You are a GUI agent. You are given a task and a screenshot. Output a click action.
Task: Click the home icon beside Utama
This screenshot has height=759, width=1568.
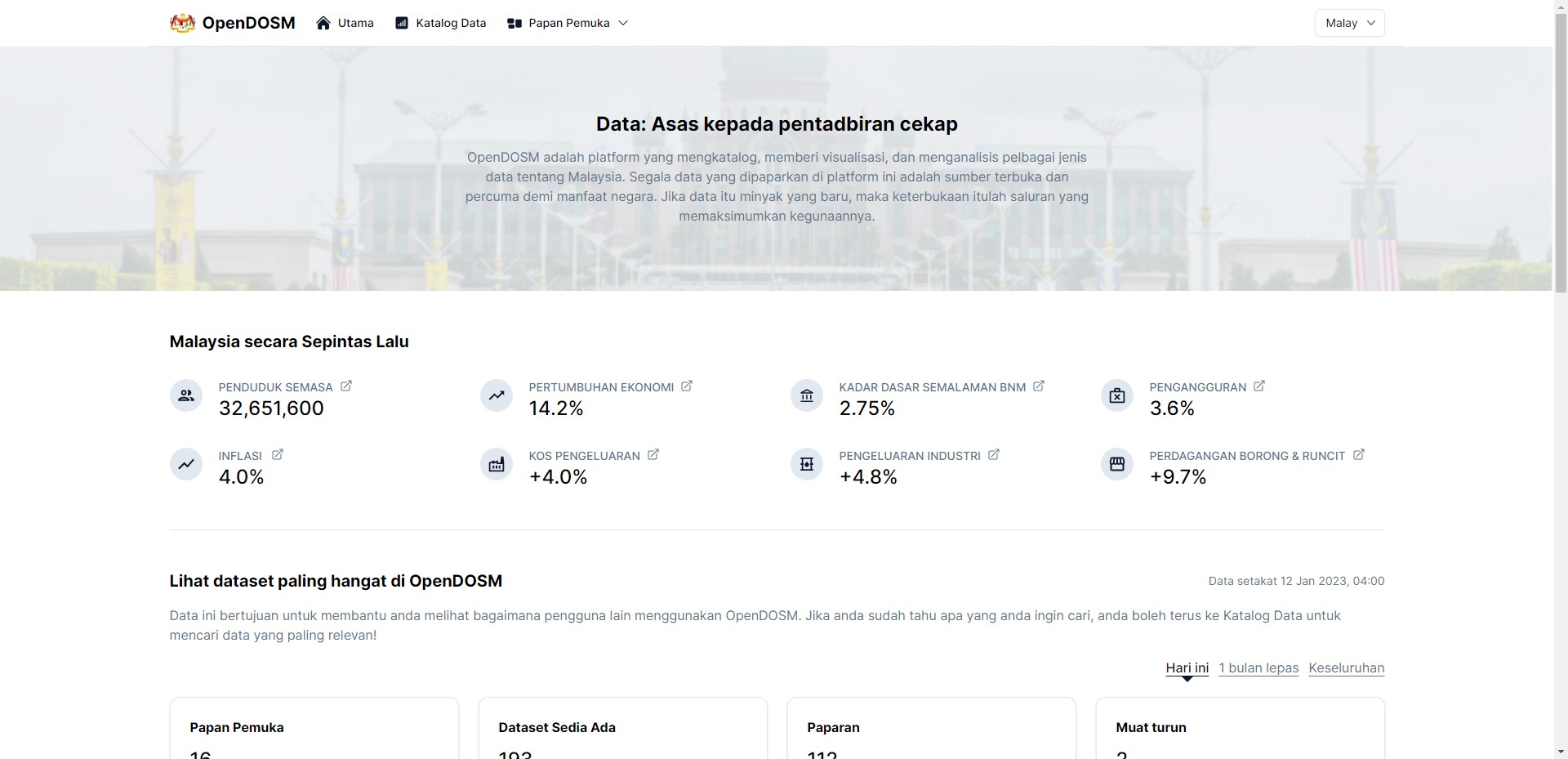coord(323,23)
